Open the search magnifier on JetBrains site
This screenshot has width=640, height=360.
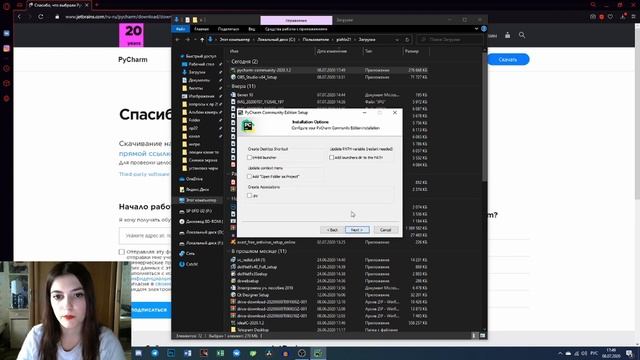coord(522,36)
